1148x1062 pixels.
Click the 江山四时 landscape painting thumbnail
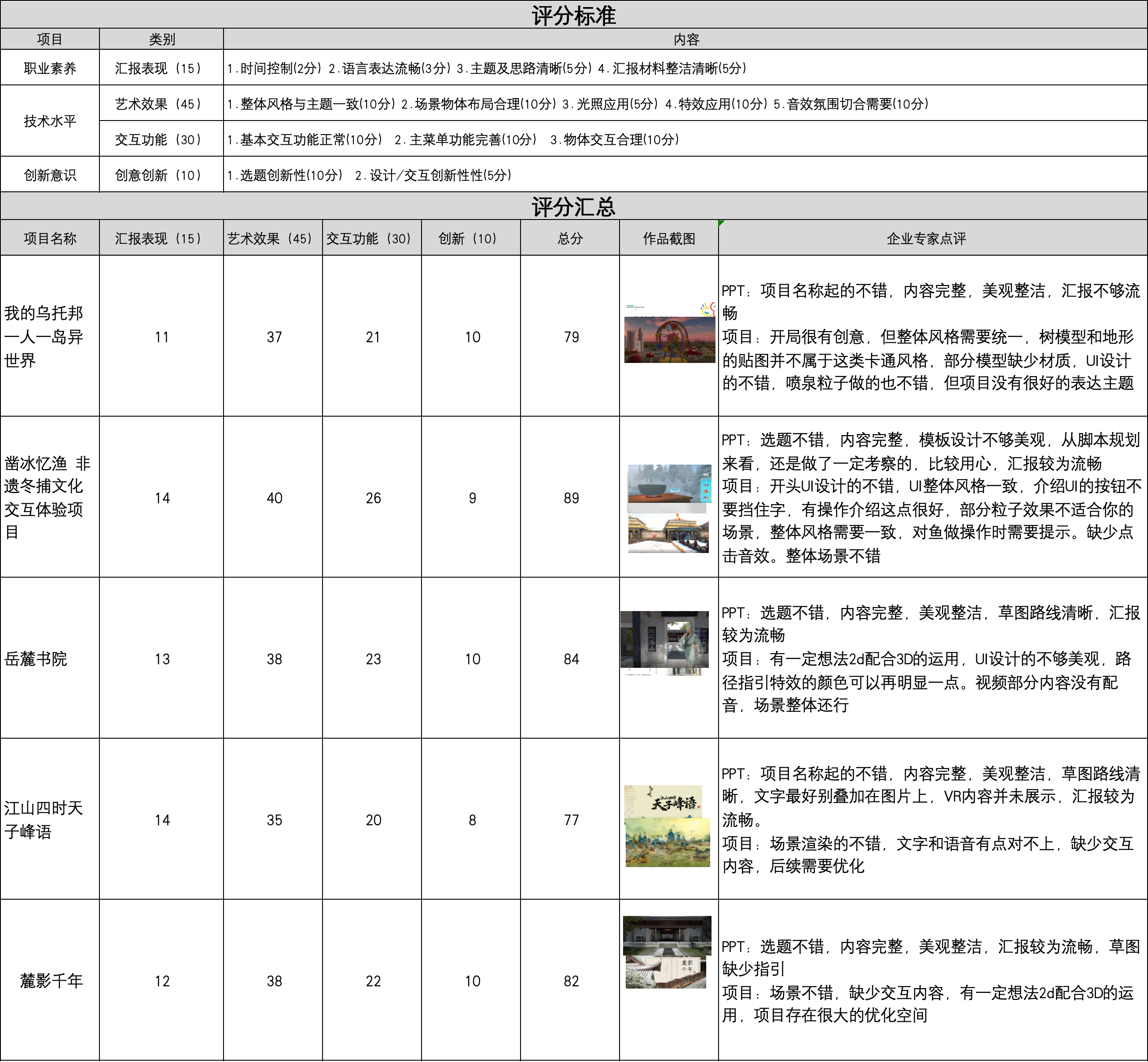[x=668, y=842]
